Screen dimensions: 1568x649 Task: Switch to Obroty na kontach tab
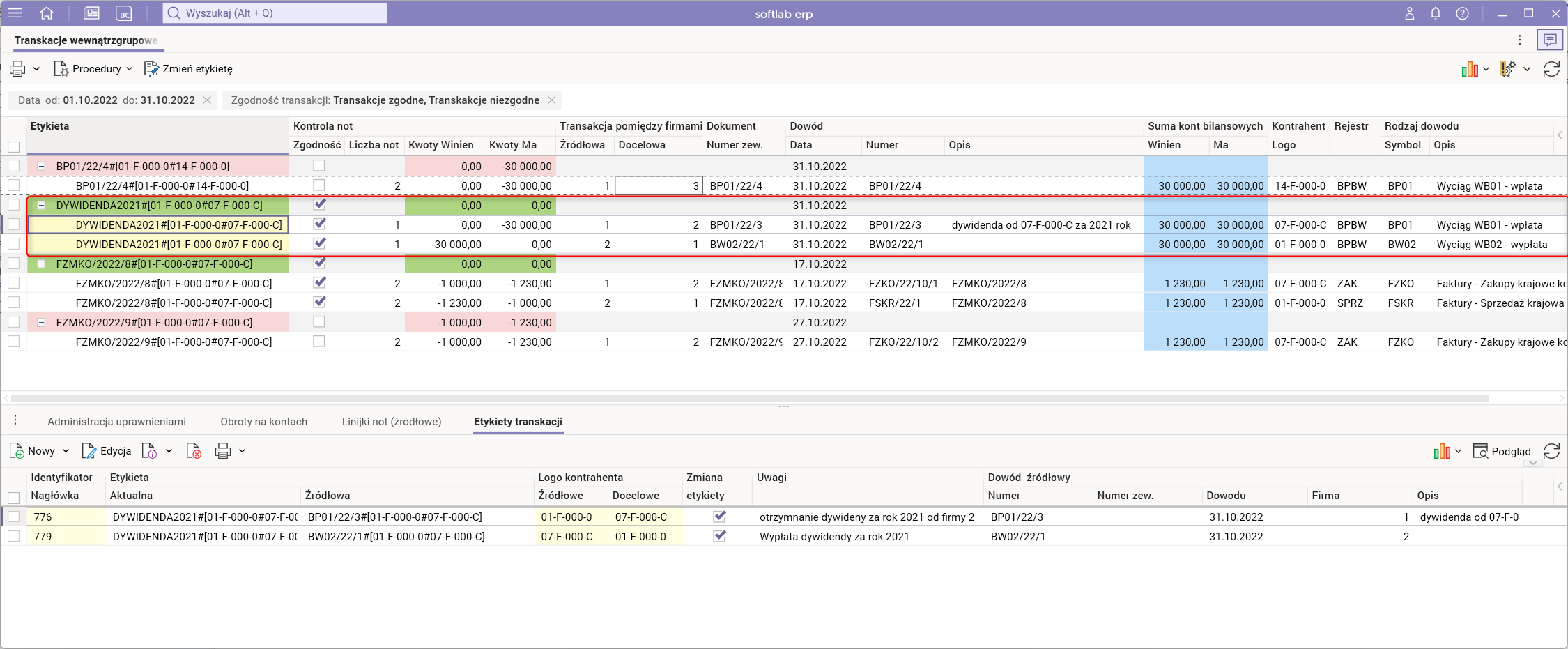point(263,422)
